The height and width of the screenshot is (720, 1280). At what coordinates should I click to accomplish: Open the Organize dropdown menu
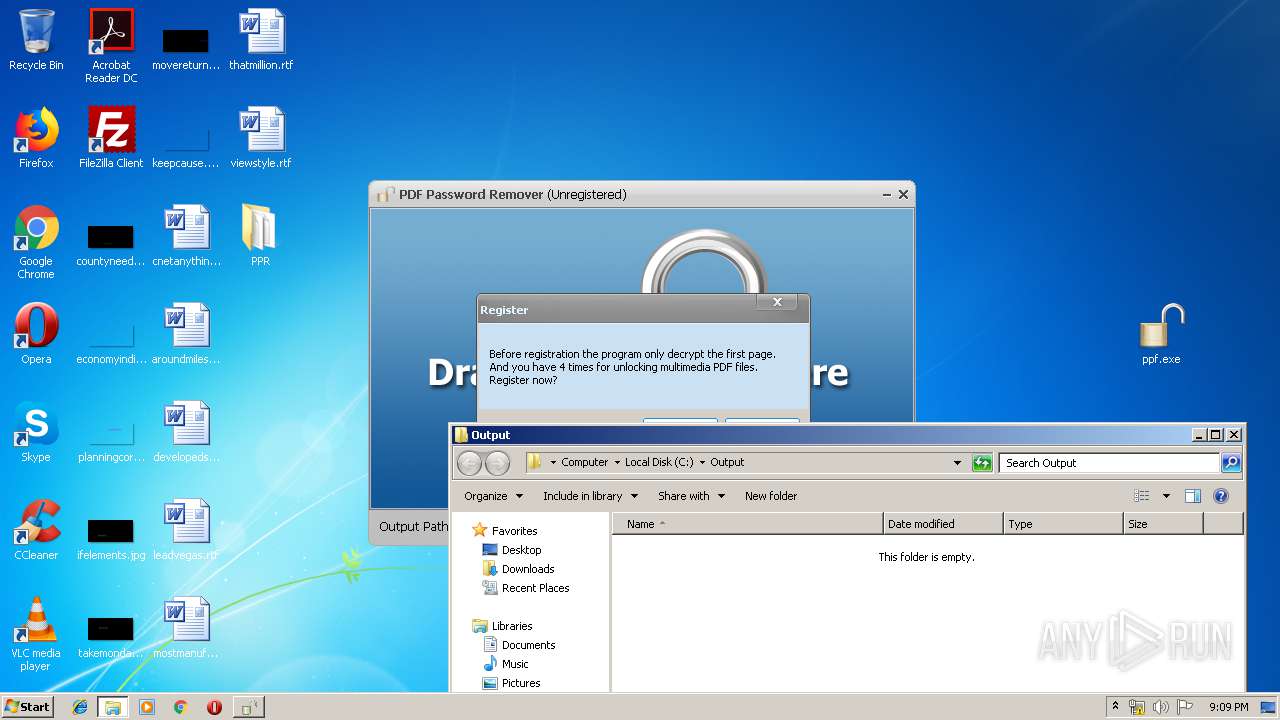pos(493,496)
